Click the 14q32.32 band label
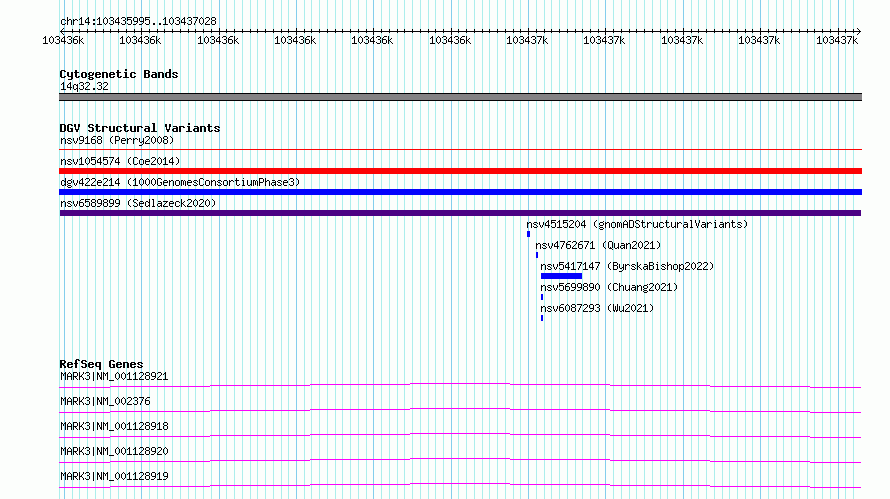The height and width of the screenshot is (499, 890). pos(84,86)
